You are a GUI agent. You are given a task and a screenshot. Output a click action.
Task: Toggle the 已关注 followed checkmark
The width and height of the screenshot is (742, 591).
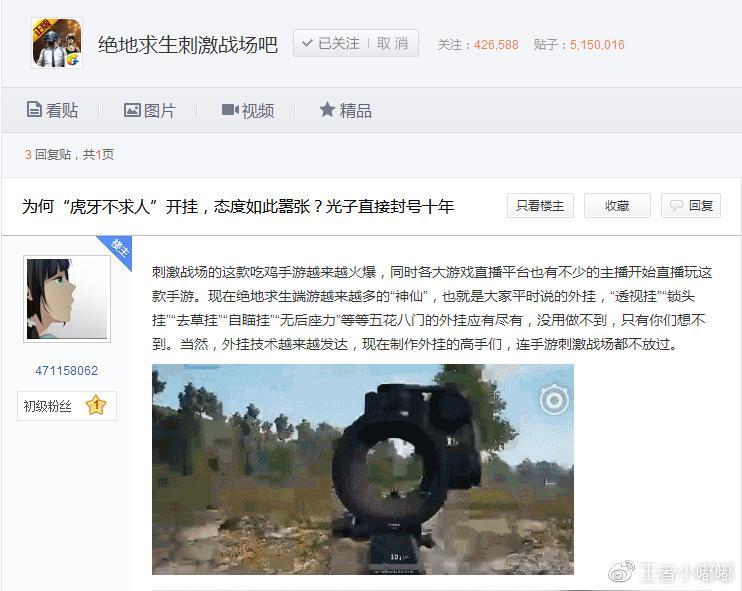[x=307, y=43]
